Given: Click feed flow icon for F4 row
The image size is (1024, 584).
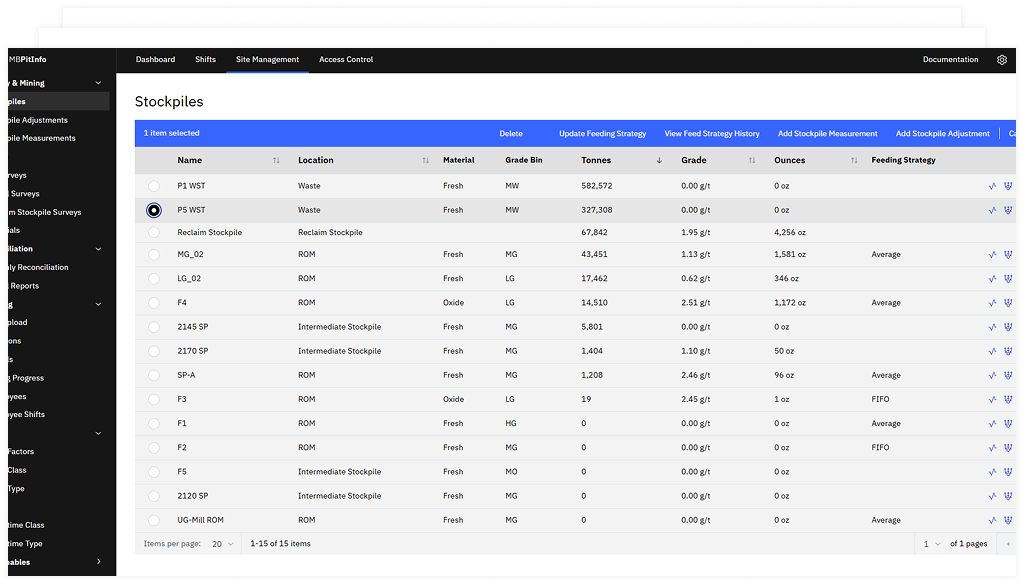Looking at the screenshot, I should click(1008, 303).
